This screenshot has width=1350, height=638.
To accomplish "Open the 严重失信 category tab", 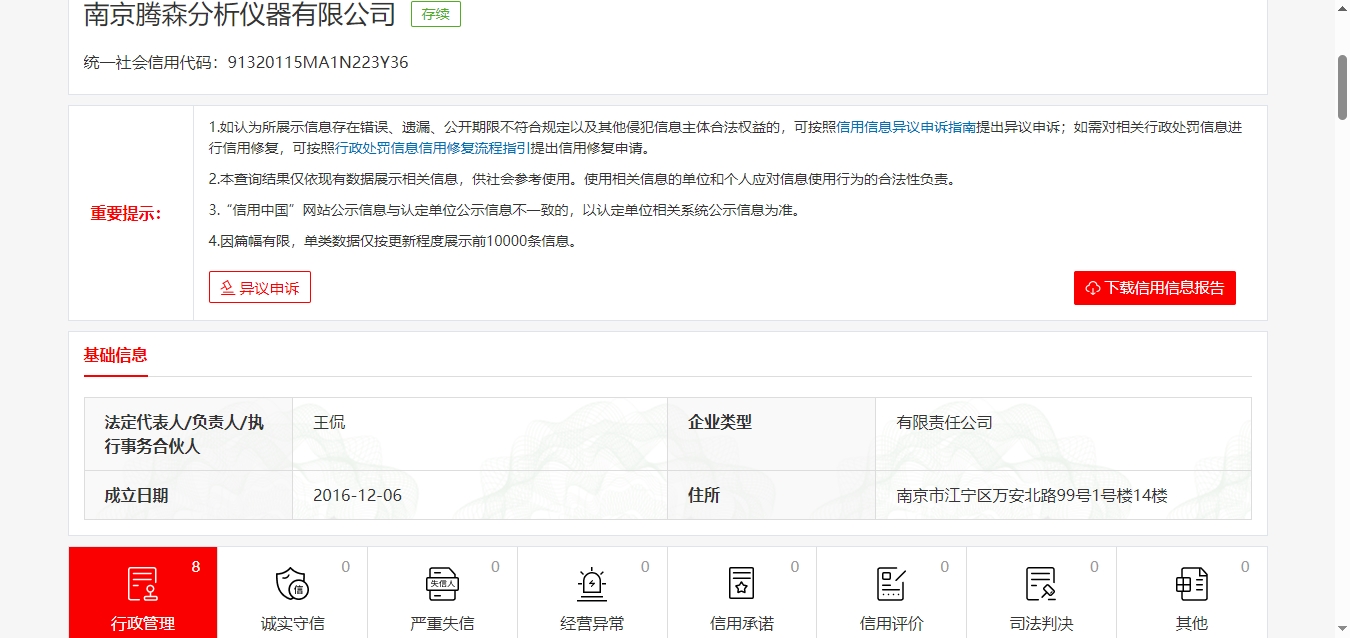I will click(442, 592).
